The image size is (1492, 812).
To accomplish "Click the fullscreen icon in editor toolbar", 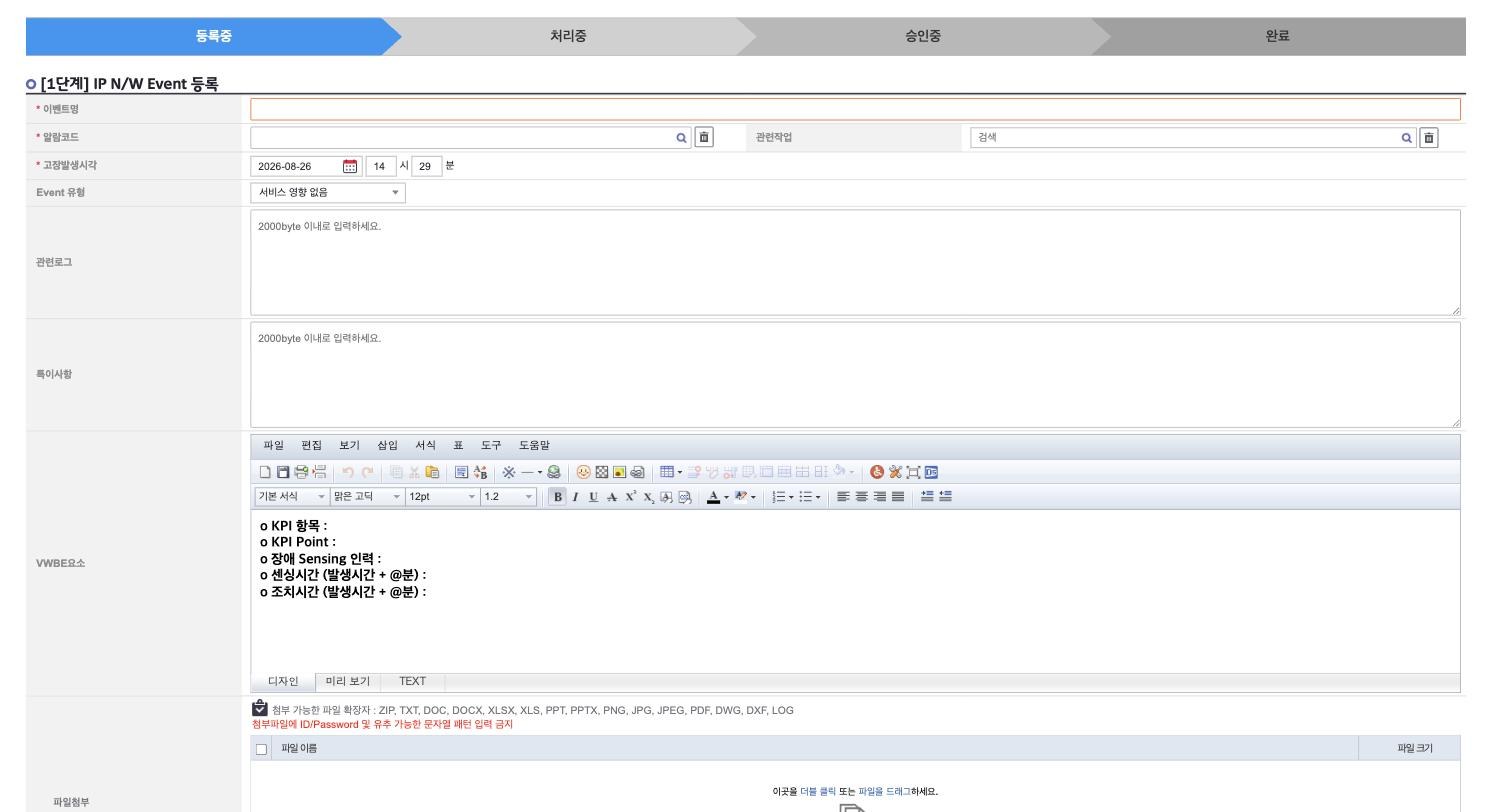I will (913, 472).
